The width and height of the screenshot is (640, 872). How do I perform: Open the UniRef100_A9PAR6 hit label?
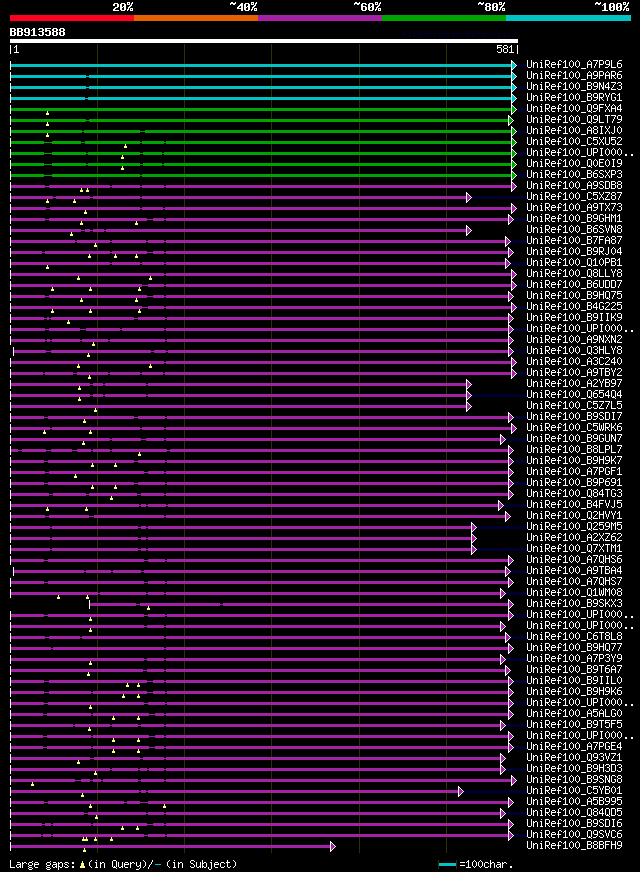coord(574,76)
